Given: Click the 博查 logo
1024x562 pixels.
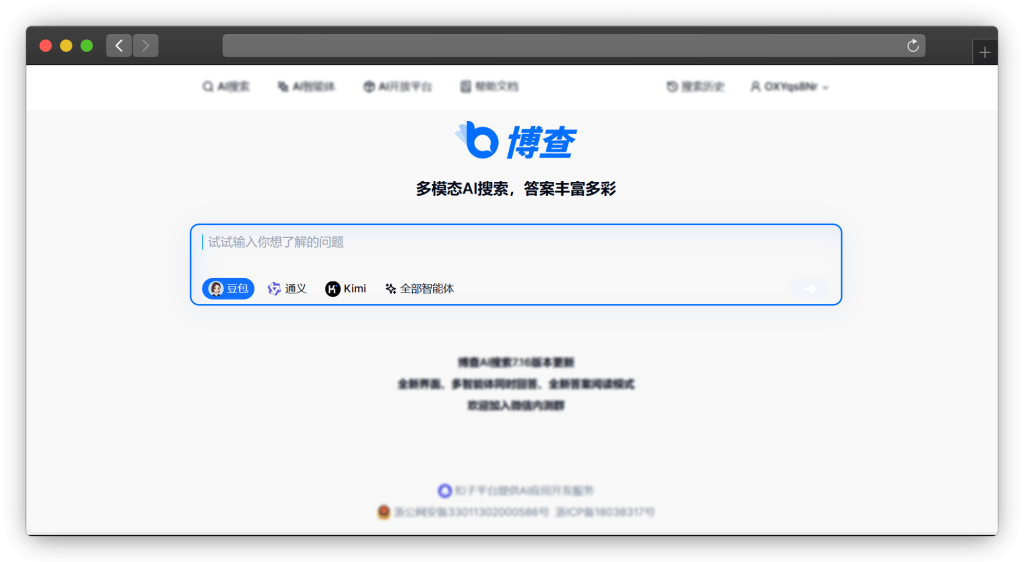Looking at the screenshot, I should (x=515, y=140).
